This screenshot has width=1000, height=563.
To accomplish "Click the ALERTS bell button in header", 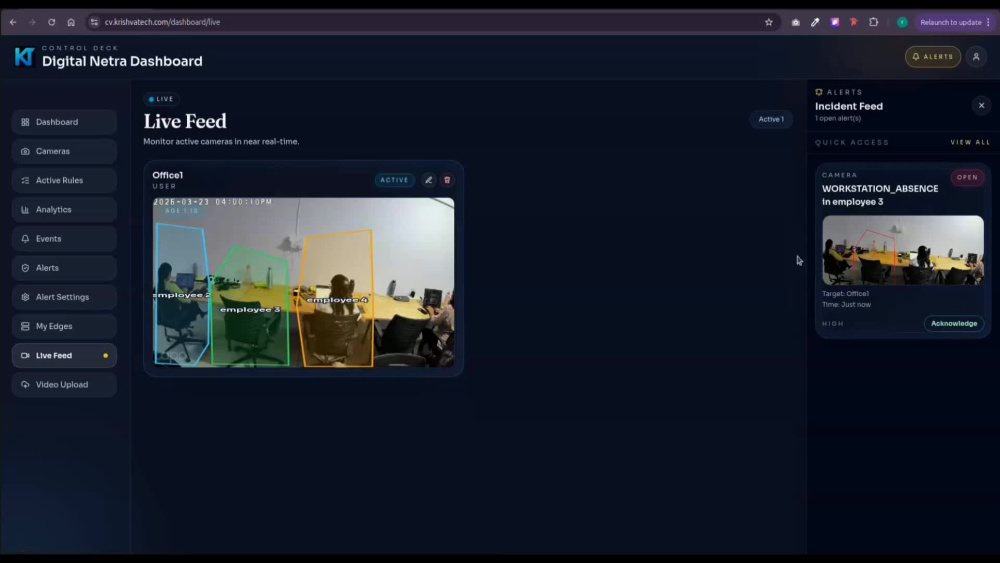I will click(x=932, y=57).
